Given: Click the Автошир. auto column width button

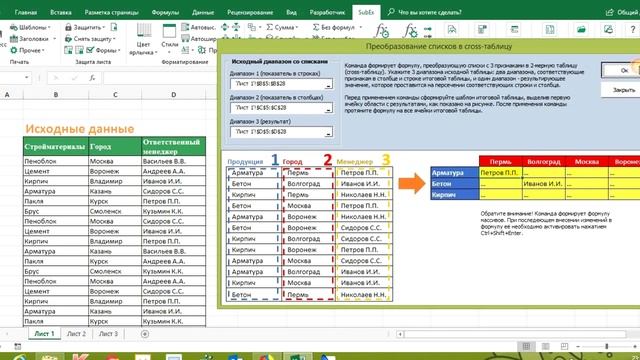Looking at the screenshot, I should [198, 39].
